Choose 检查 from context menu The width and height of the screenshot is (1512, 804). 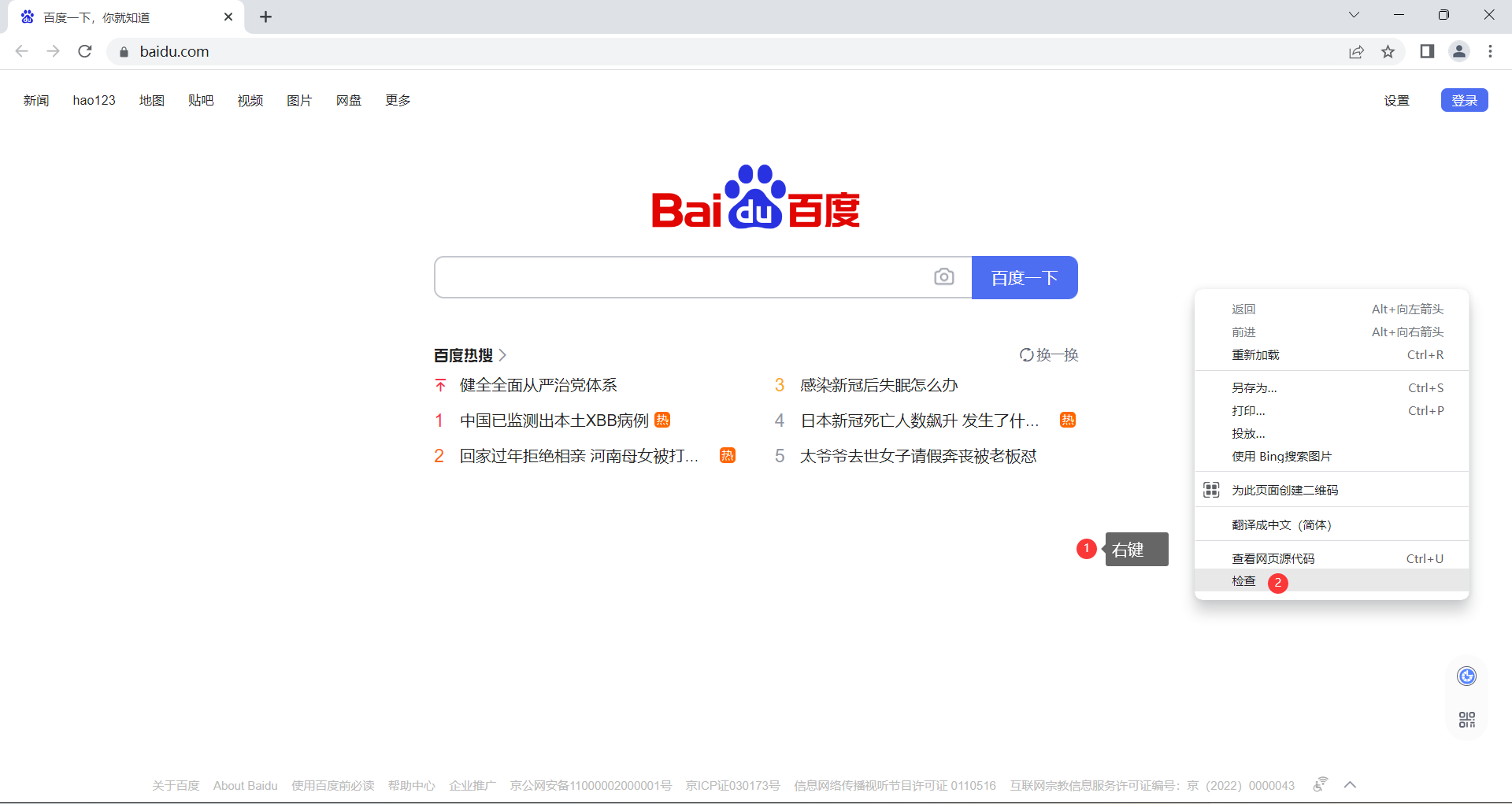click(1332, 581)
